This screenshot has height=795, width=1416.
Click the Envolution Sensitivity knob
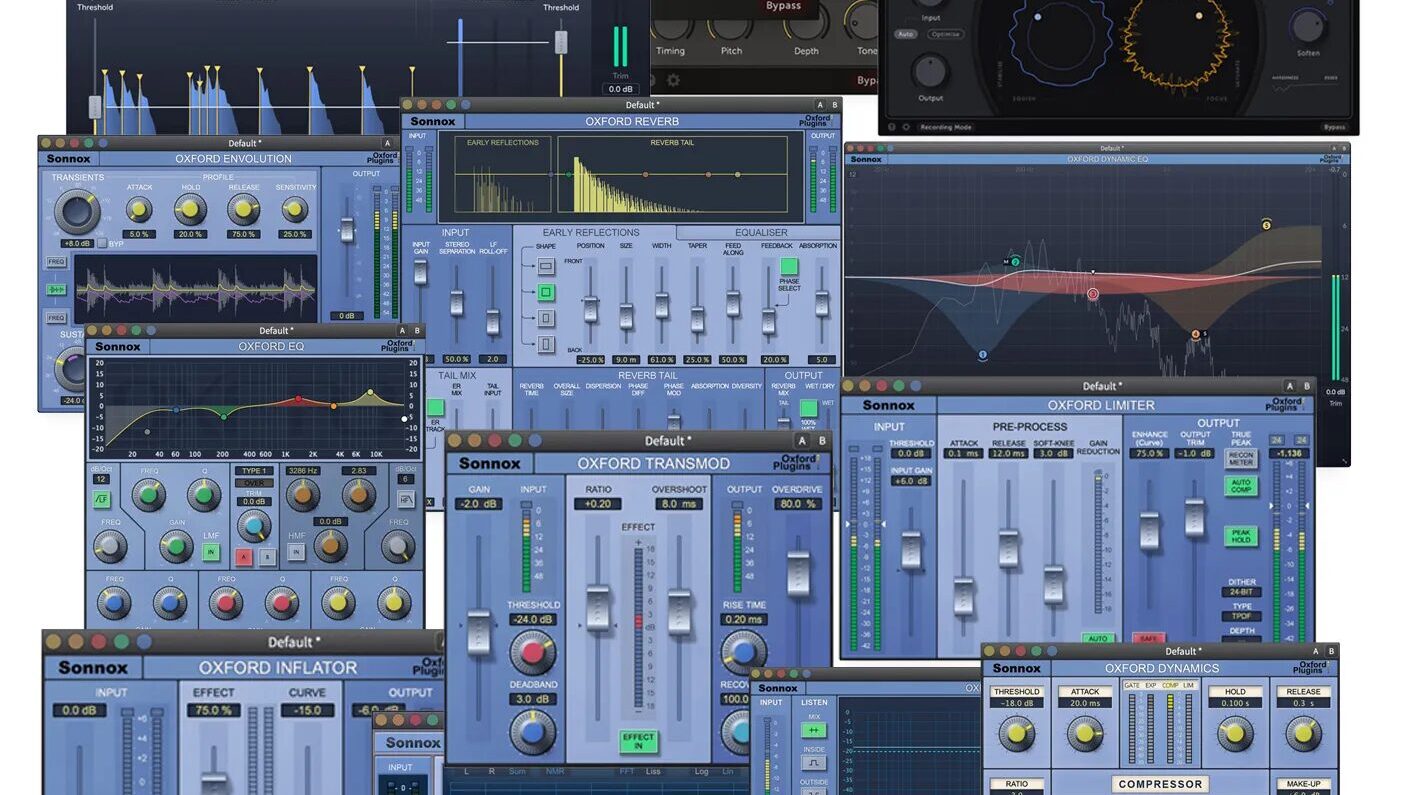coord(294,209)
